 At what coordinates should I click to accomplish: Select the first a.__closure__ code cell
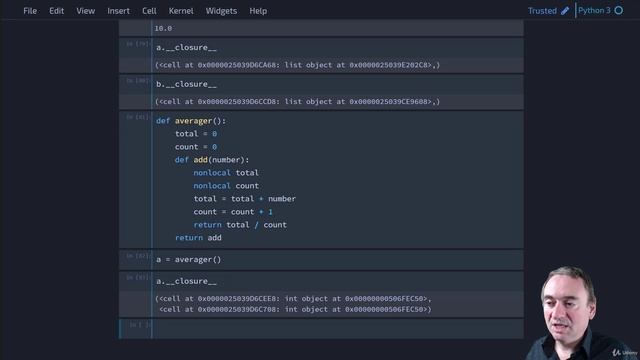pos(338,48)
